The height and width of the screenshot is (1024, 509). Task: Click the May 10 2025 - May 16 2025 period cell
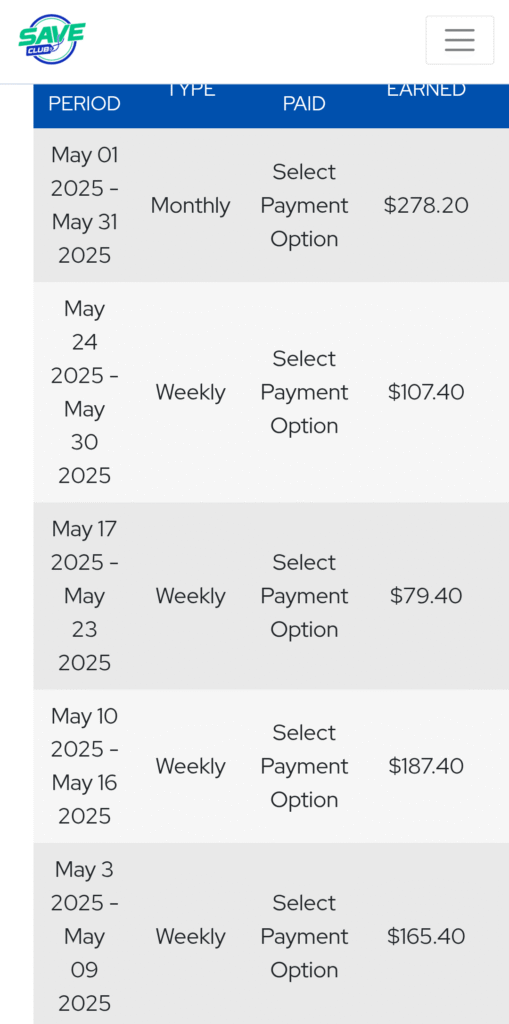84,766
